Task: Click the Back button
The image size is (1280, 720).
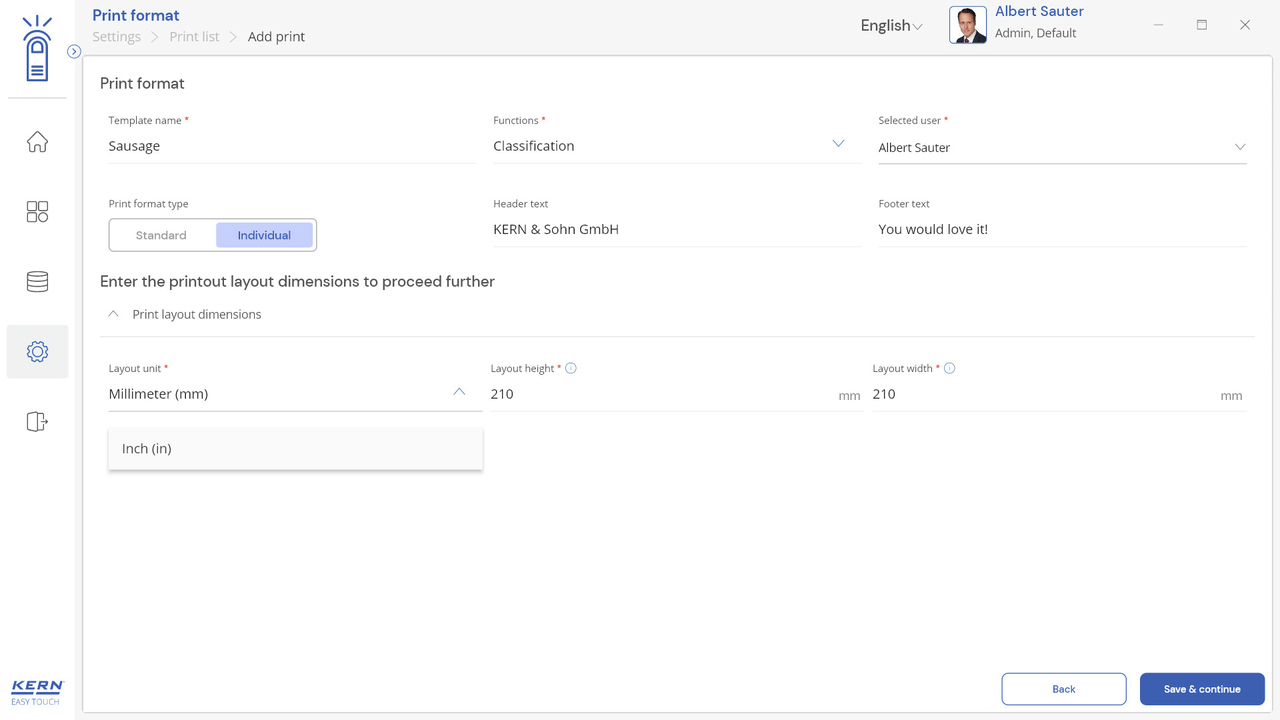Action: tap(1063, 689)
